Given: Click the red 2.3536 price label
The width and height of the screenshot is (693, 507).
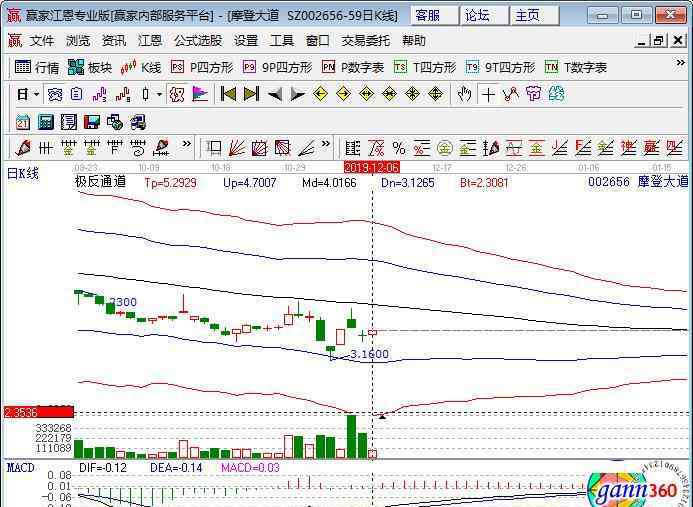Looking at the screenshot, I should [x=38, y=412].
